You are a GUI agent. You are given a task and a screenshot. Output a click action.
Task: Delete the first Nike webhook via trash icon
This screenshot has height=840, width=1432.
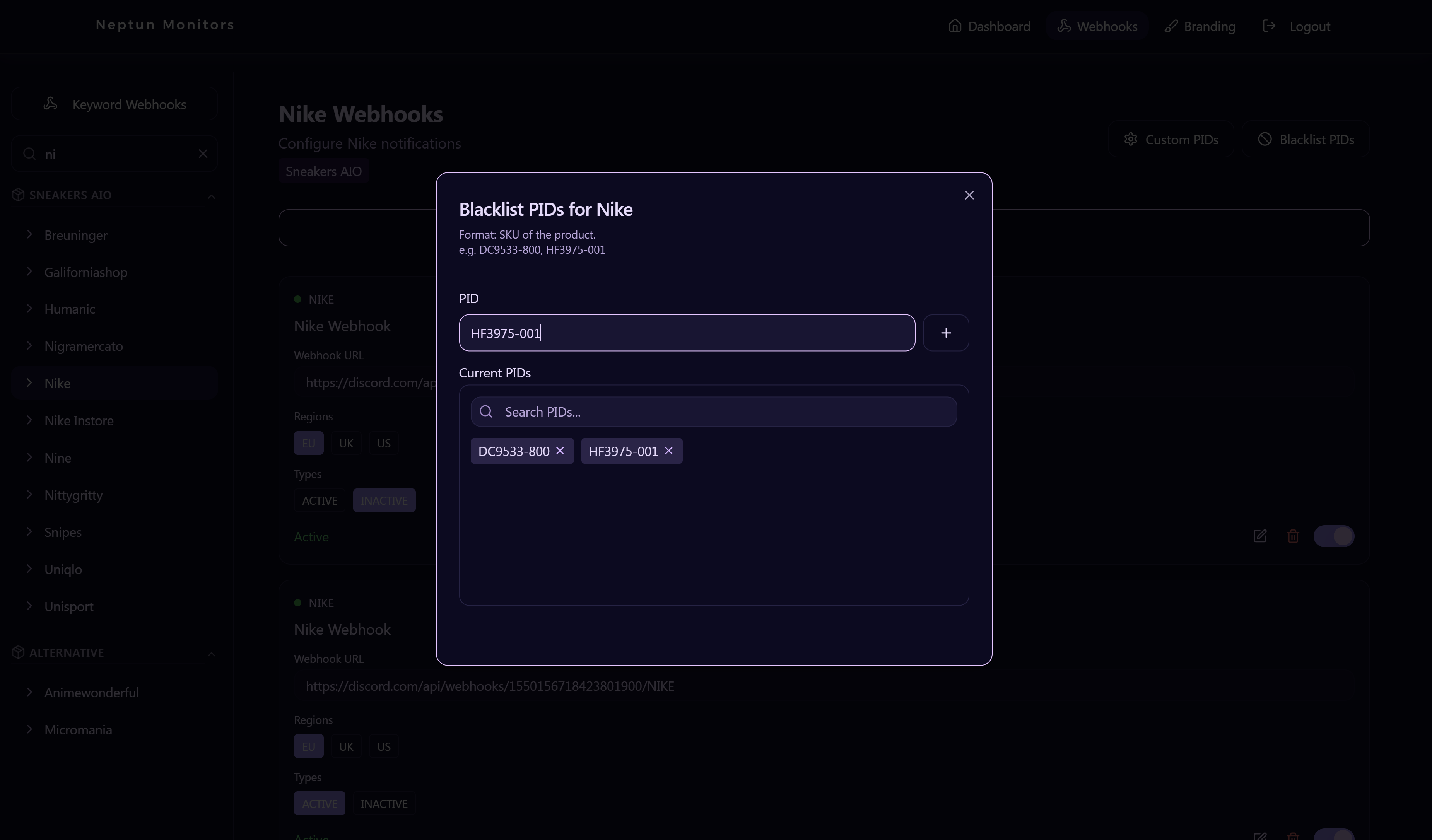click(x=1293, y=536)
